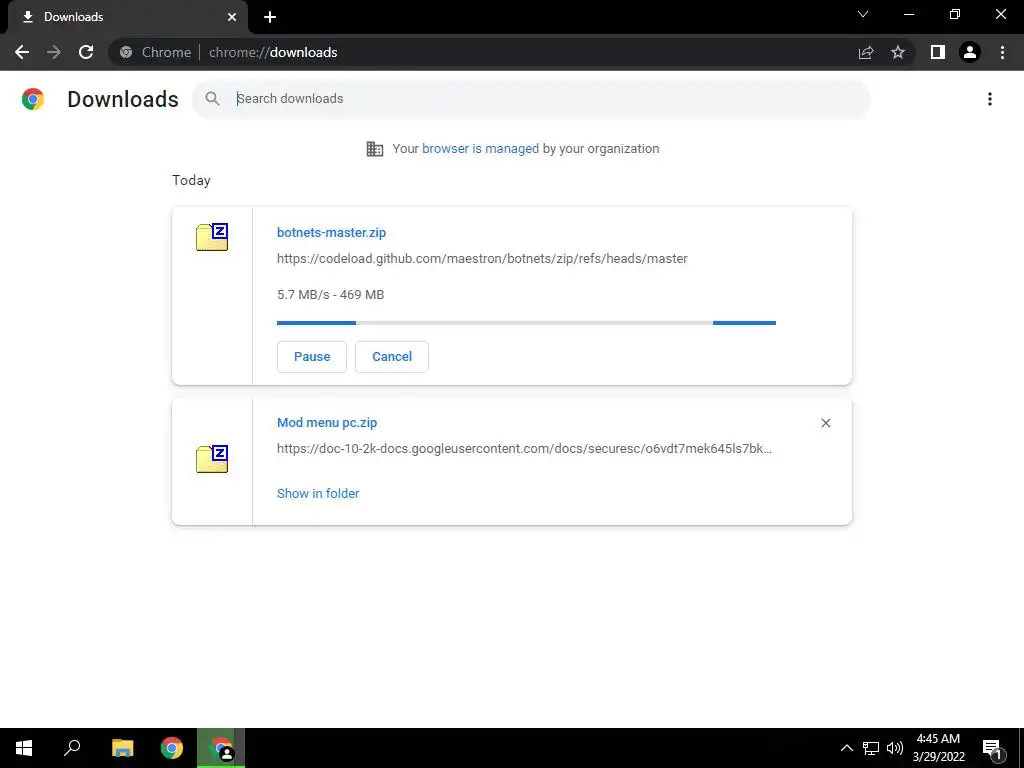Open the botnets-master.zip file link
The width and height of the screenshot is (1024, 768).
point(331,232)
